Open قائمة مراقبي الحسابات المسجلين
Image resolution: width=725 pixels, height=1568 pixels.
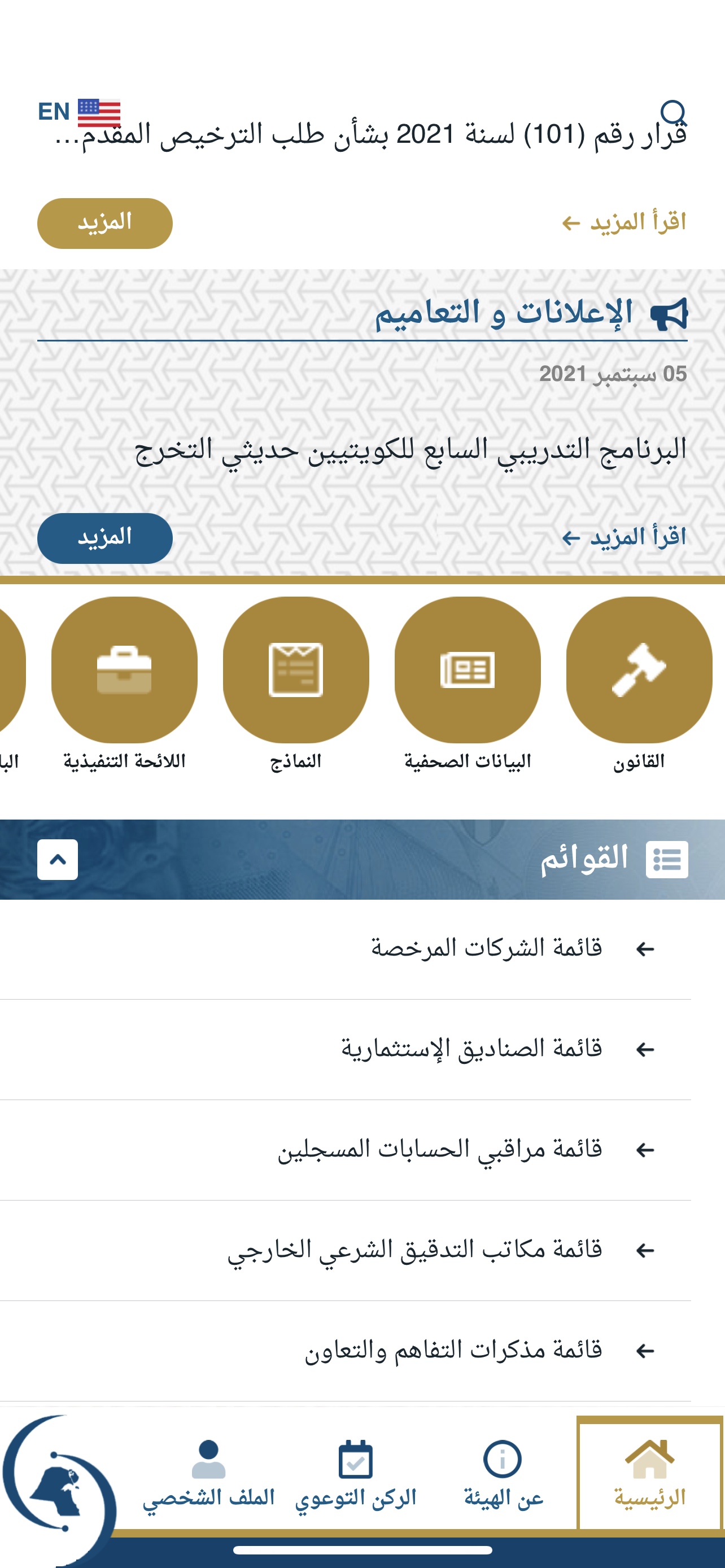(346, 1150)
